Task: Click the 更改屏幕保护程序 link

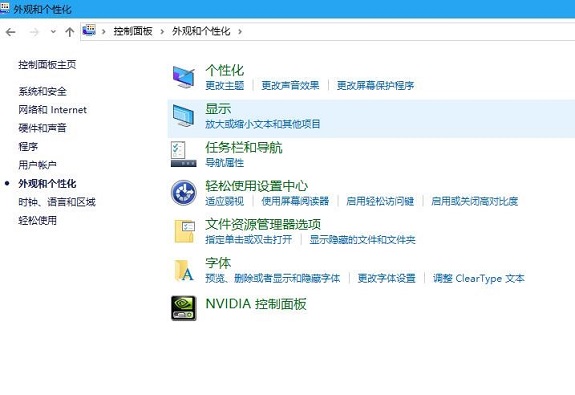Action: (x=375, y=85)
